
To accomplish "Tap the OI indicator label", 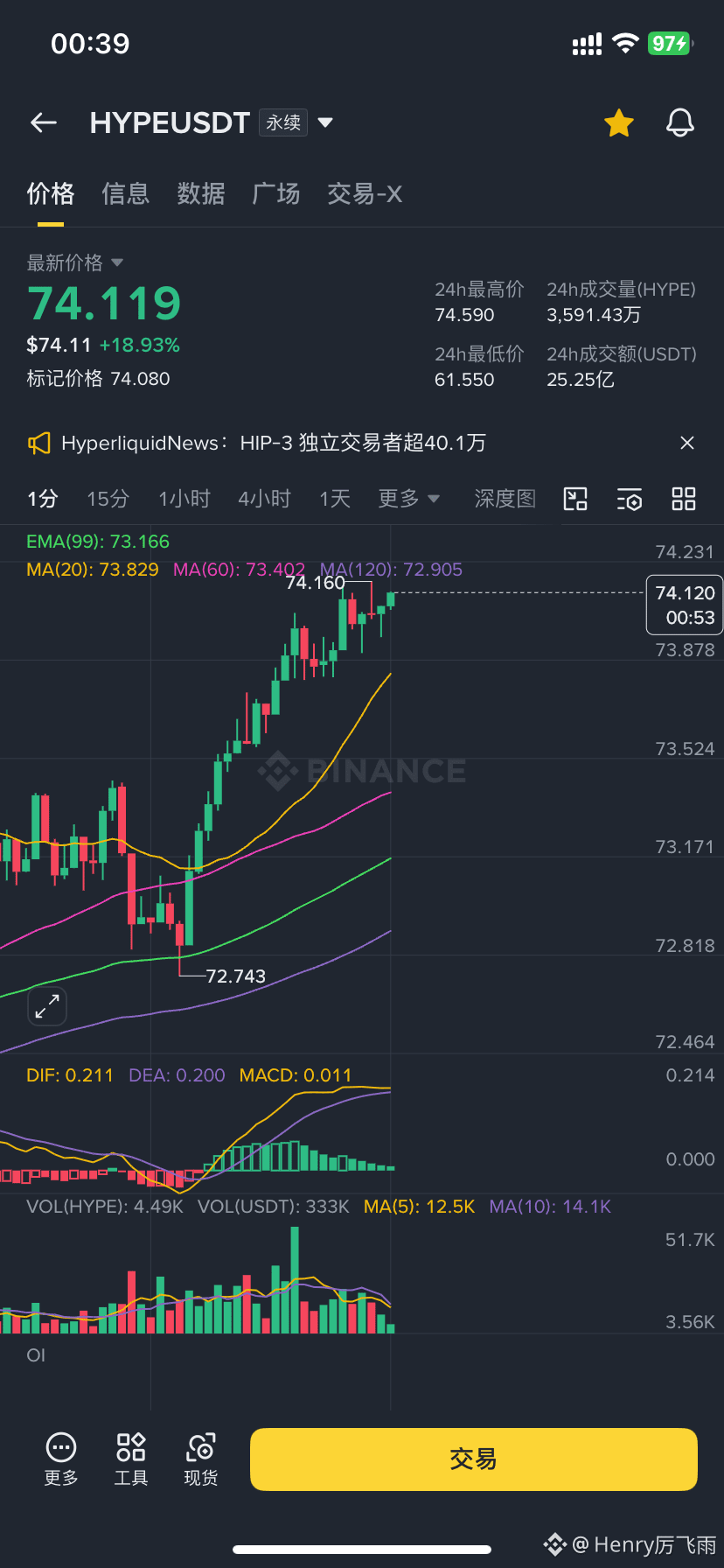I will tap(36, 1355).
